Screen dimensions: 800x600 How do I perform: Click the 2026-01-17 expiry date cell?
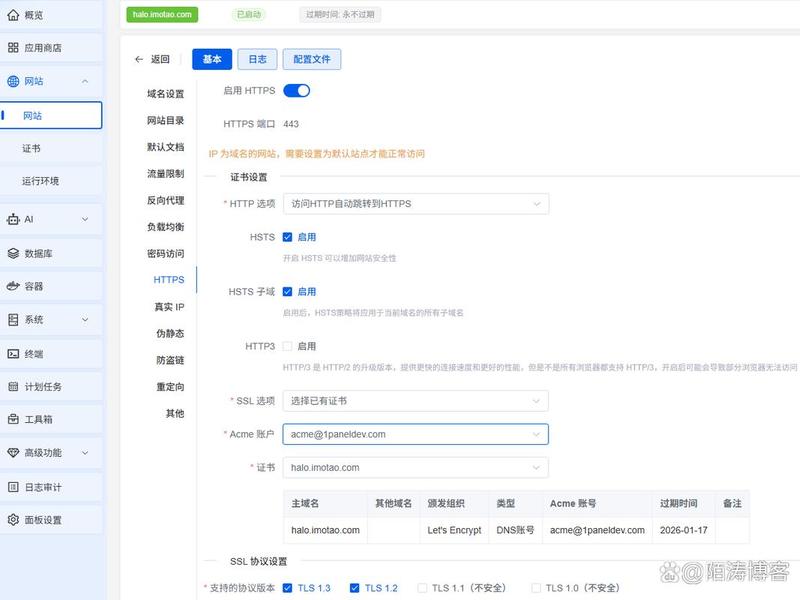pyautogui.click(x=684, y=531)
